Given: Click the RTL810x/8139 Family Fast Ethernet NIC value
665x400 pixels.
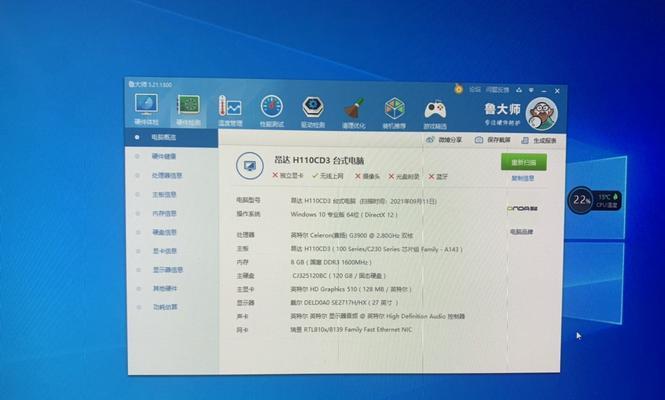Looking at the screenshot, I should 351,330.
